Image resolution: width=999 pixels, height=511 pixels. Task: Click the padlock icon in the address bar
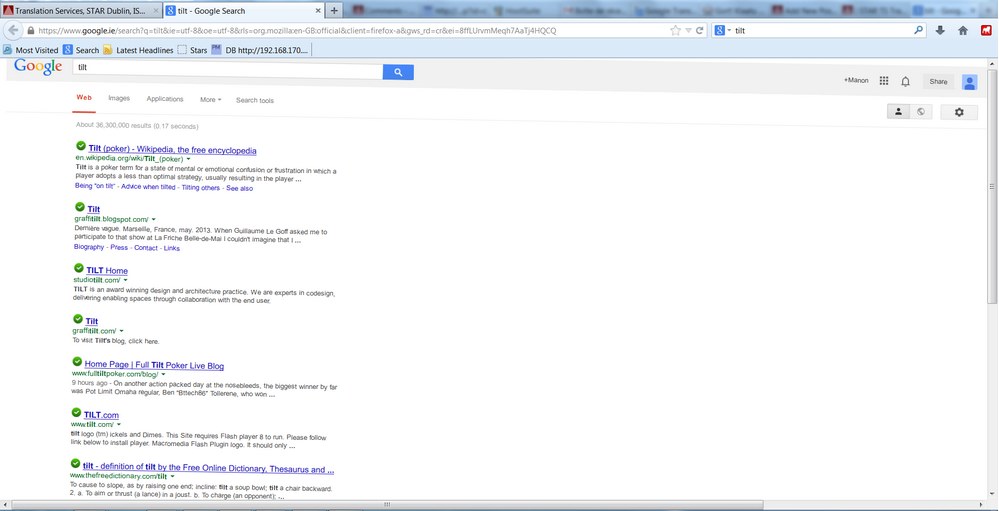click(x=30, y=31)
